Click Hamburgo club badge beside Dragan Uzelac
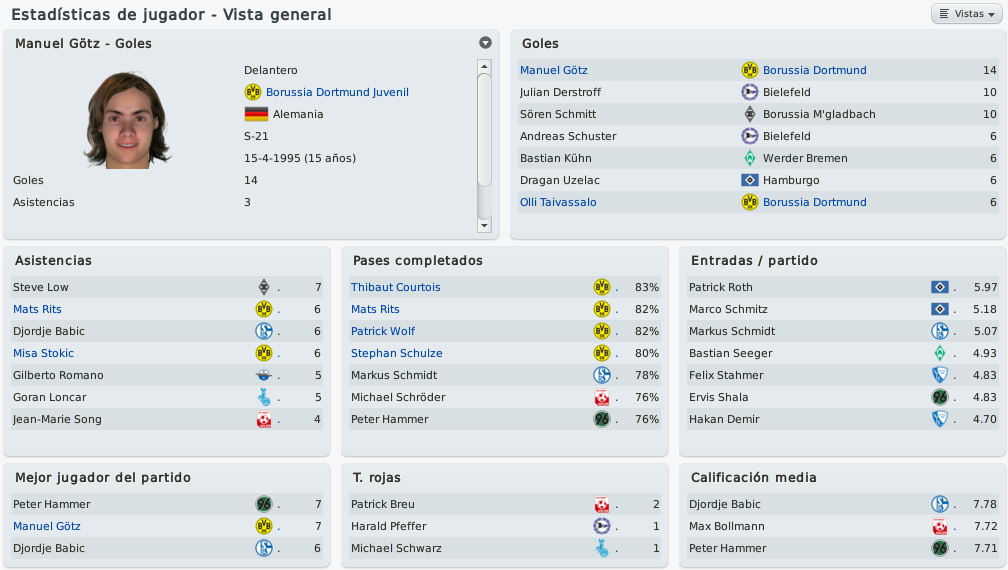This screenshot has width=1008, height=570. click(x=750, y=180)
